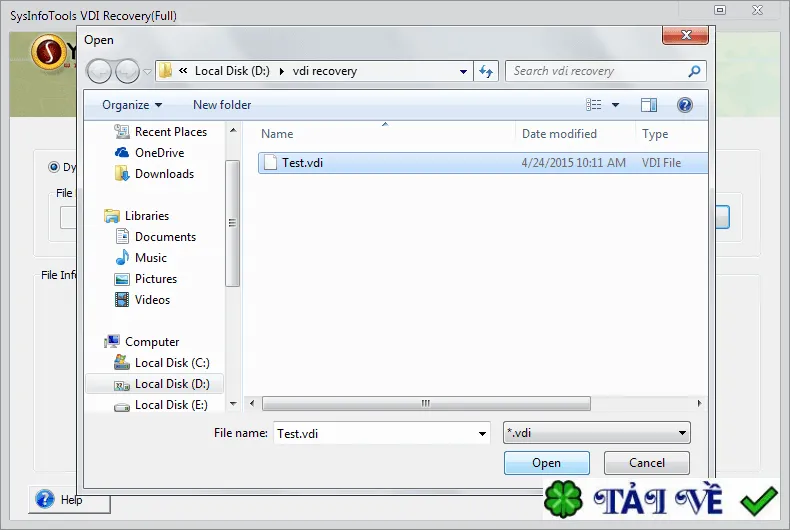
Task: Click the Recent Places icon
Action: [x=121, y=131]
